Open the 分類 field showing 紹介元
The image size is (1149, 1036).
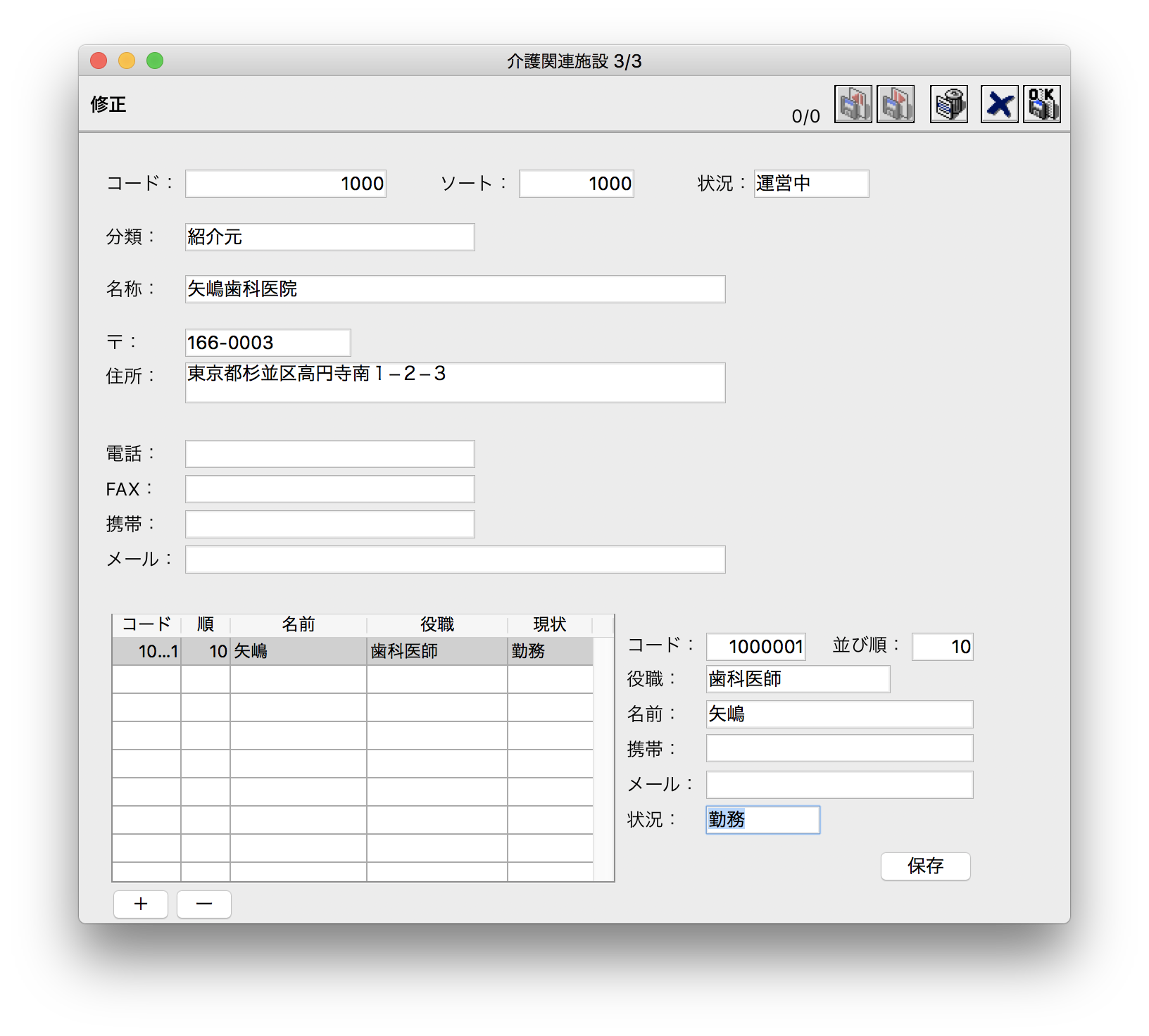pos(329,237)
